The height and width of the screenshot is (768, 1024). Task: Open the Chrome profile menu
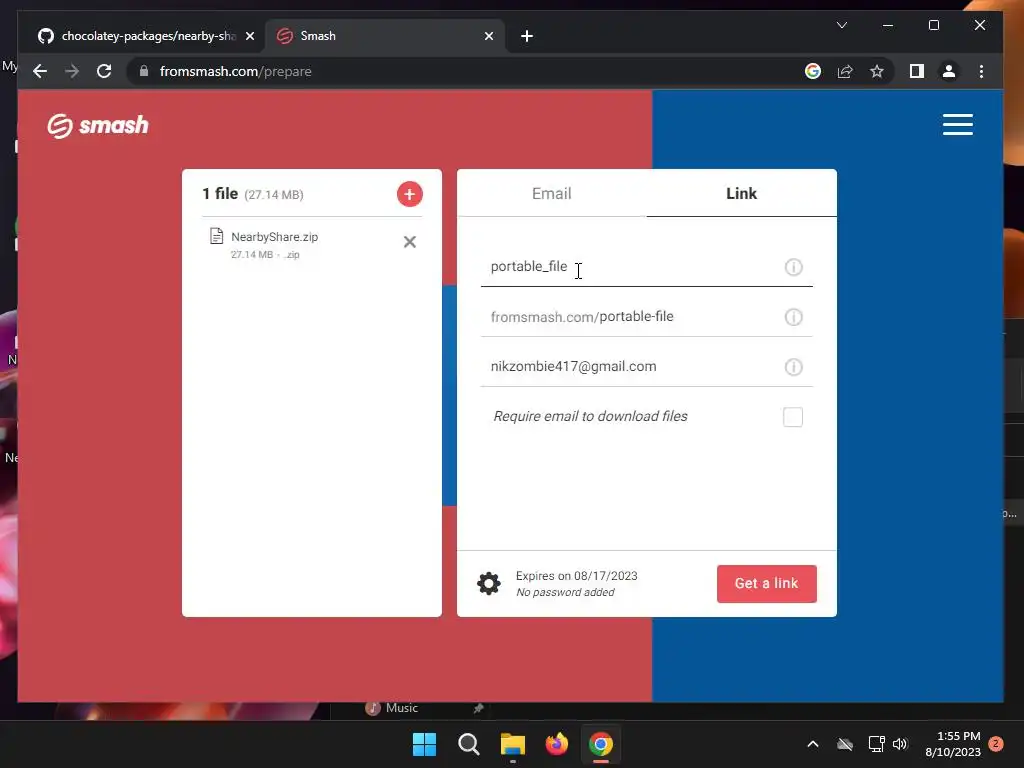(949, 71)
